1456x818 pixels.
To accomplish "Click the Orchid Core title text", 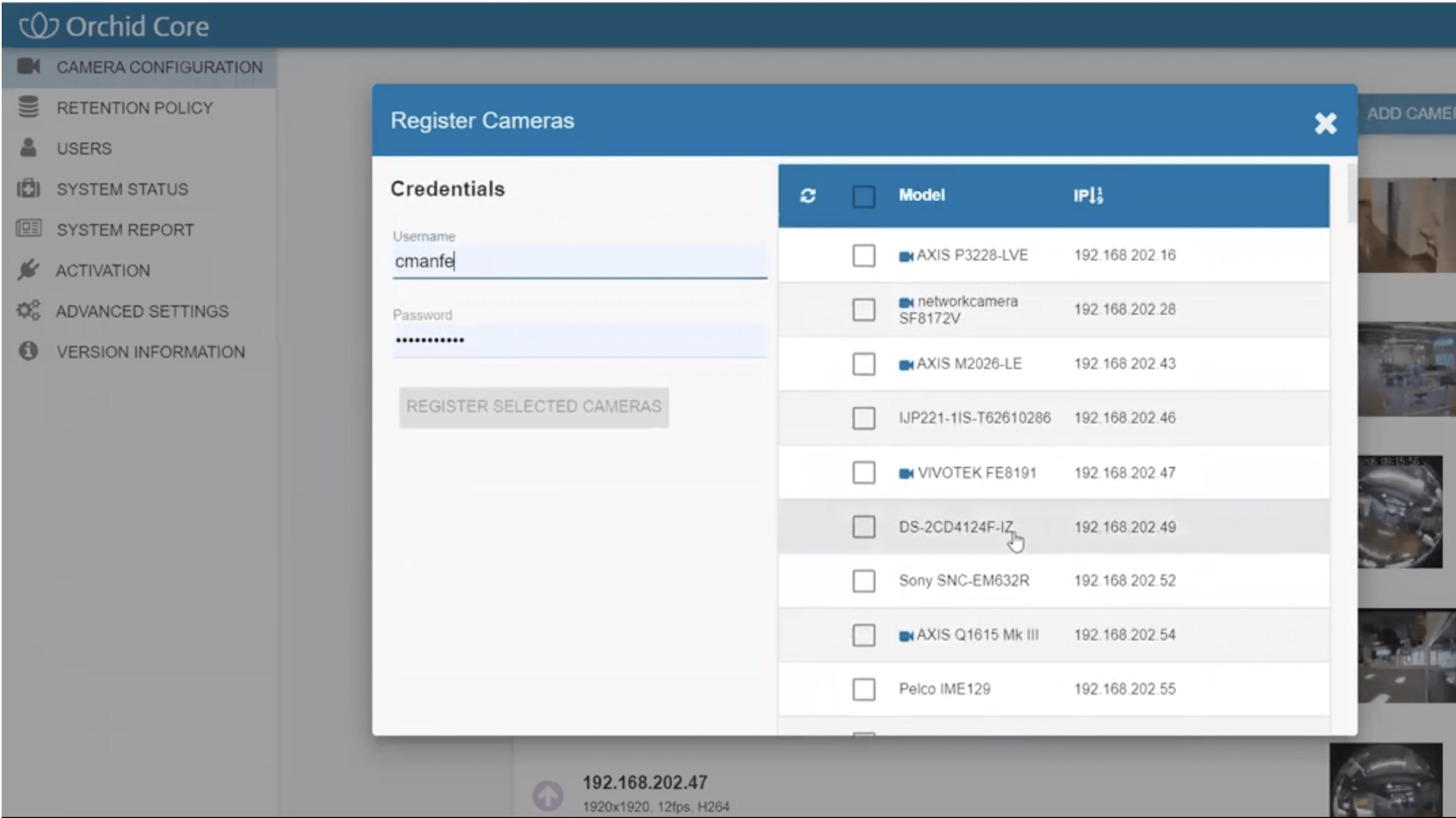I will [x=137, y=26].
